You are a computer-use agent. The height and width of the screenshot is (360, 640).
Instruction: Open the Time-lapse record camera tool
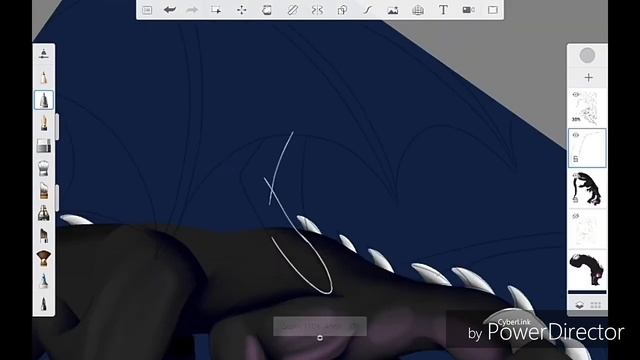pos(468,10)
